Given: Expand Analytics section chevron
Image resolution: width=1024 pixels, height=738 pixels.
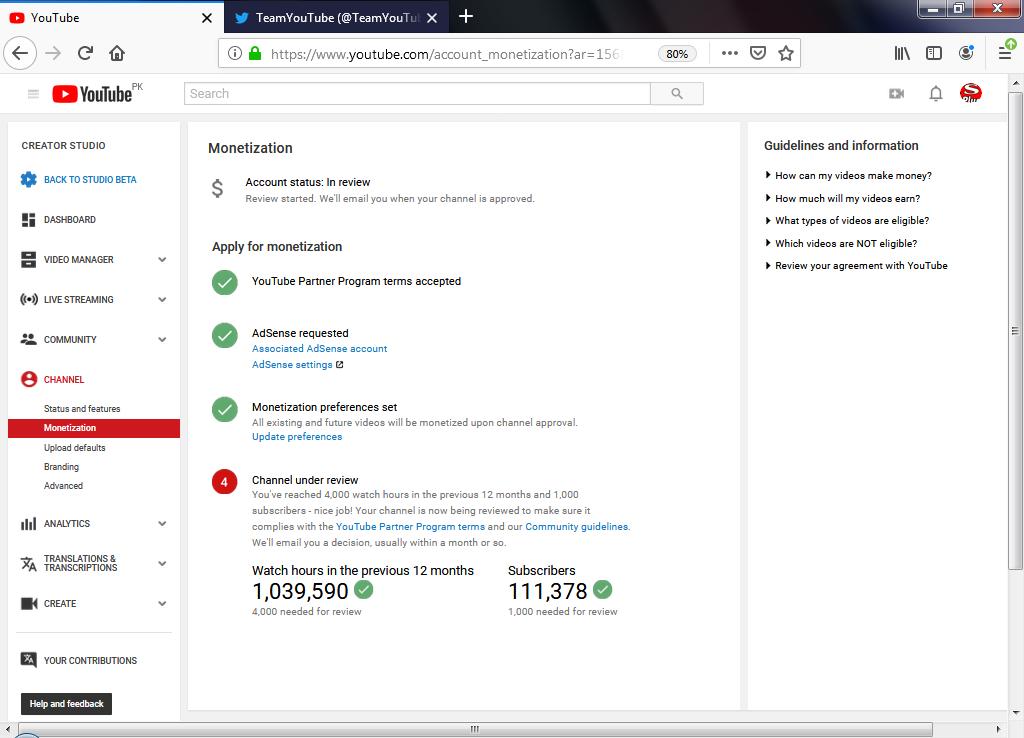Looking at the screenshot, I should pos(162,523).
